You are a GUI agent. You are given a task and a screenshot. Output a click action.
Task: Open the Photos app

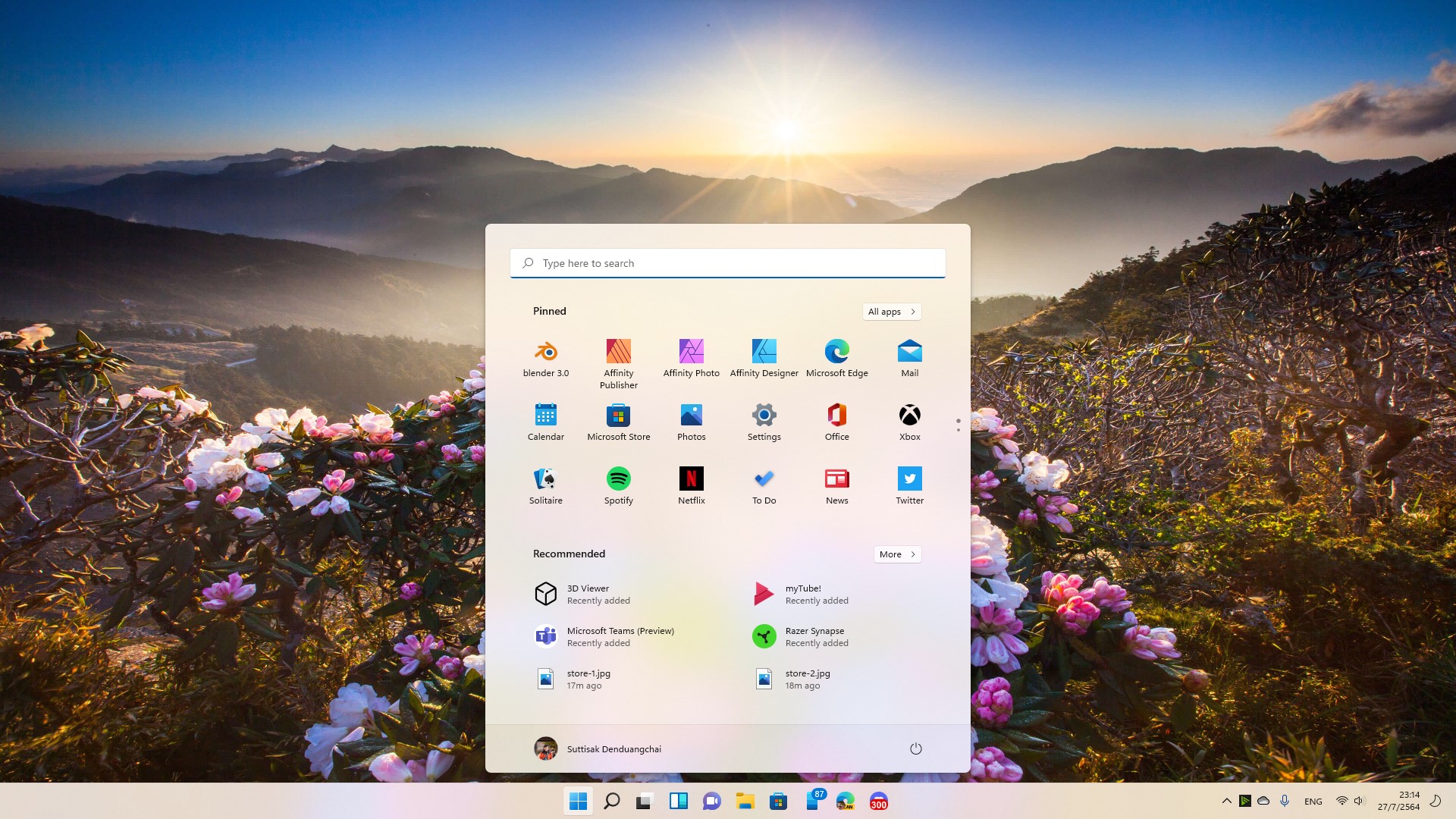pyautogui.click(x=692, y=422)
